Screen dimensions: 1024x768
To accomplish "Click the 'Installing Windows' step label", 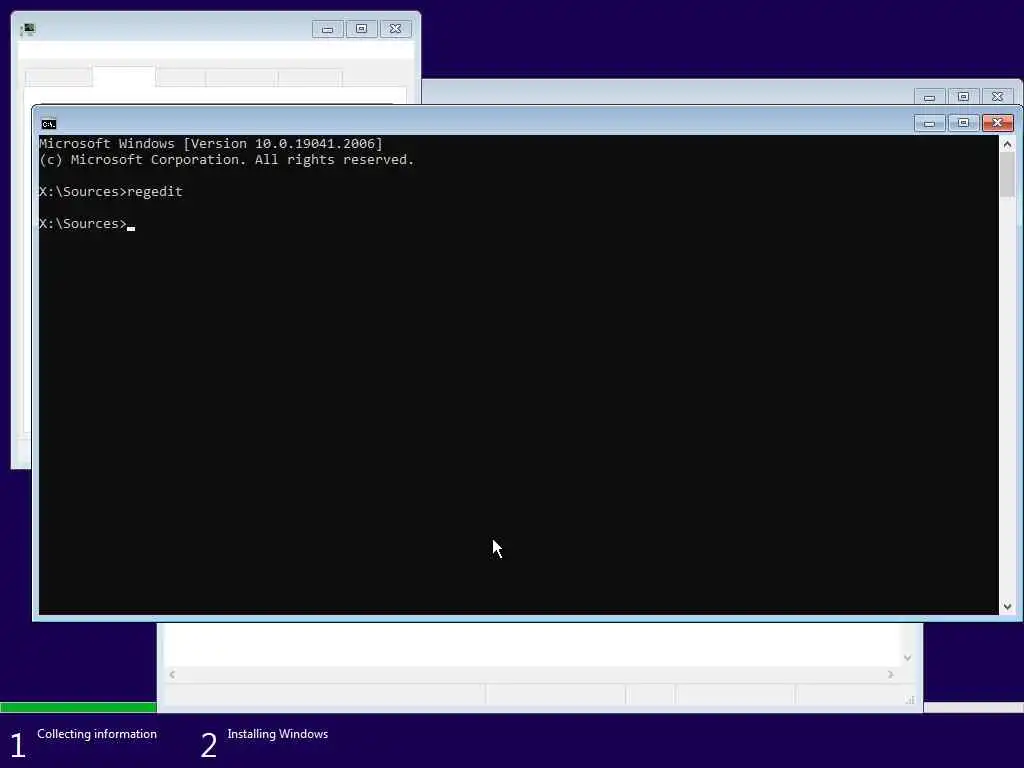I will [x=278, y=734].
